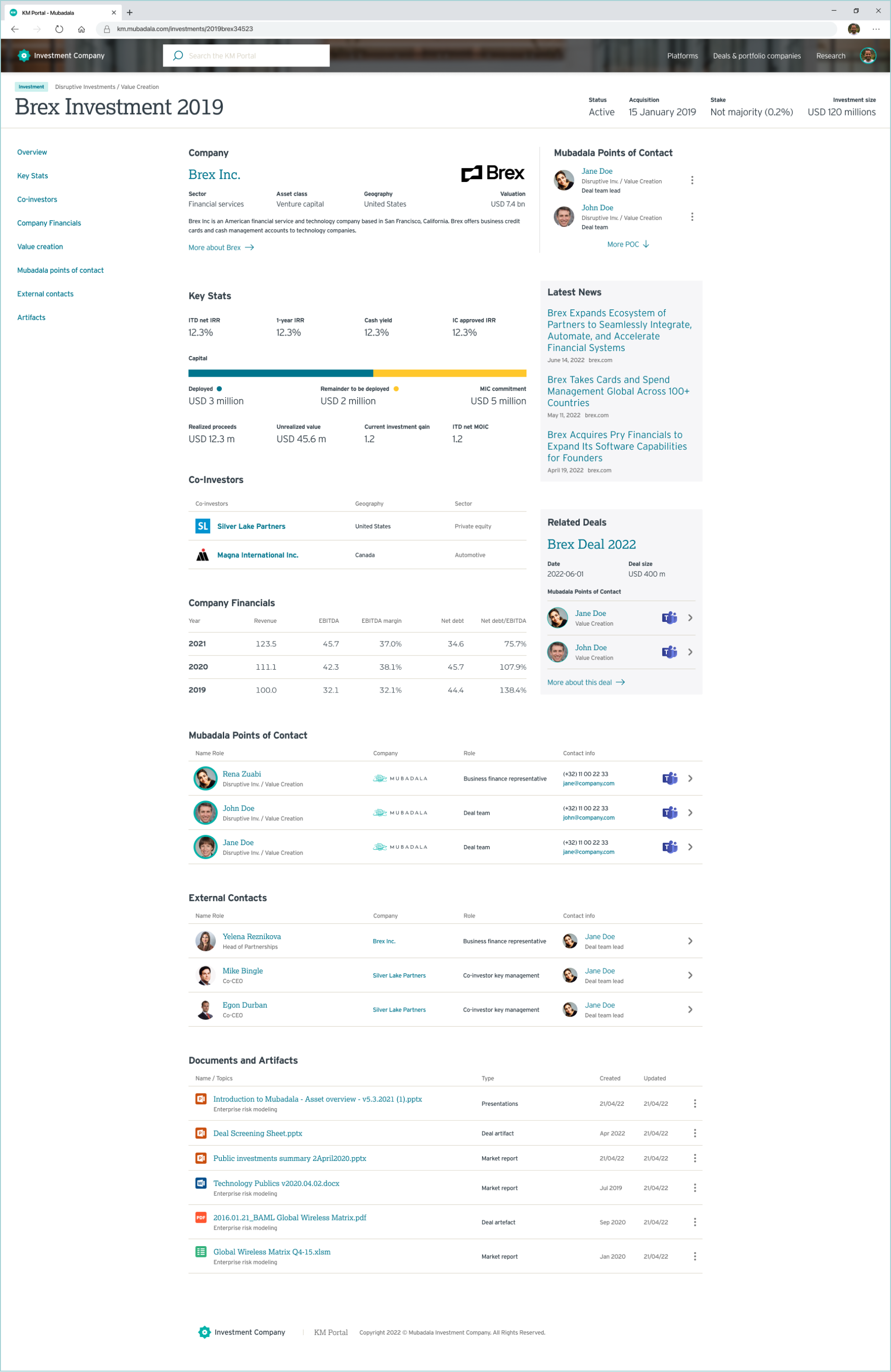891x1372 pixels.
Task: Open browser settings ellipsis menu
Action: click(876, 29)
